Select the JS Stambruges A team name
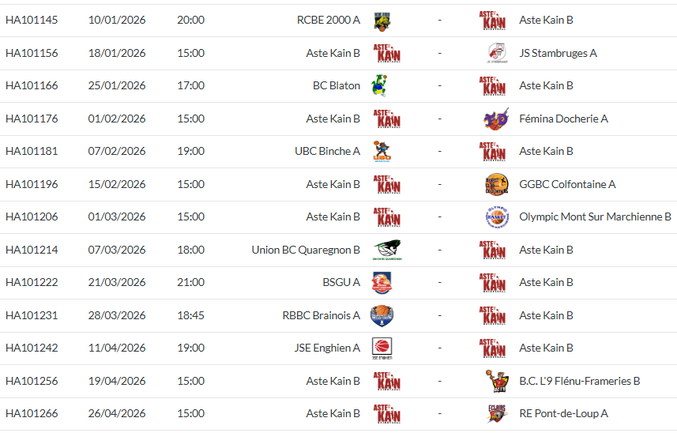The image size is (677, 433). coord(558,53)
